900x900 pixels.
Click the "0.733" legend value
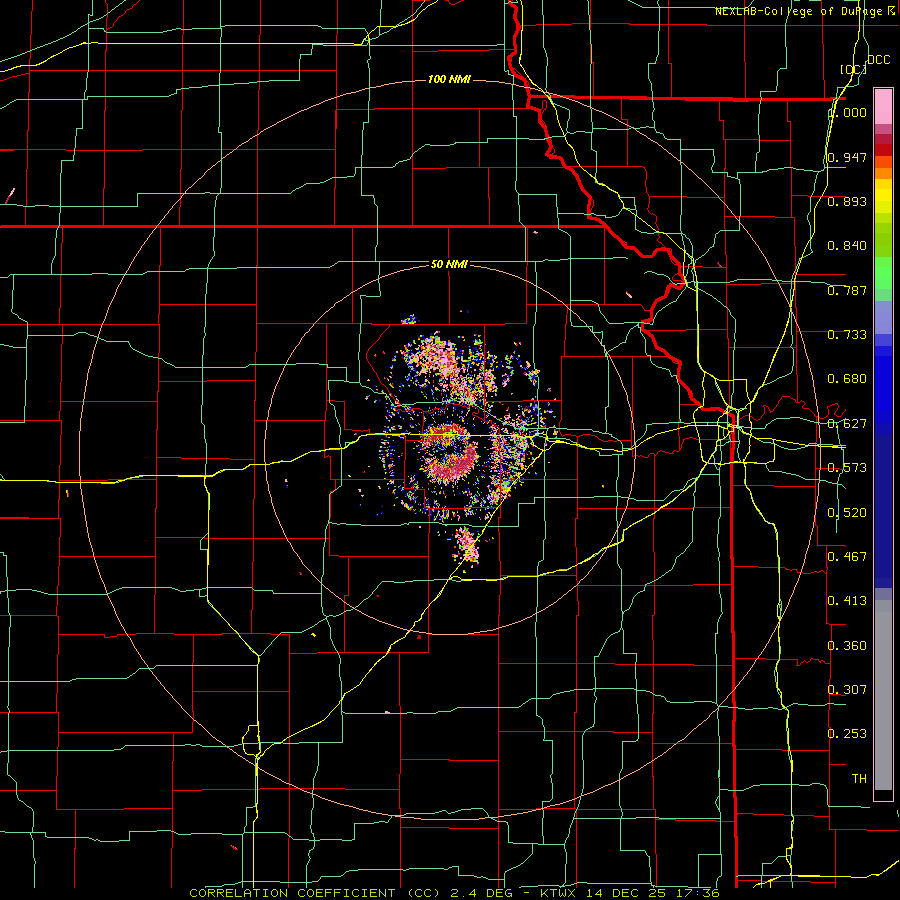coord(847,335)
